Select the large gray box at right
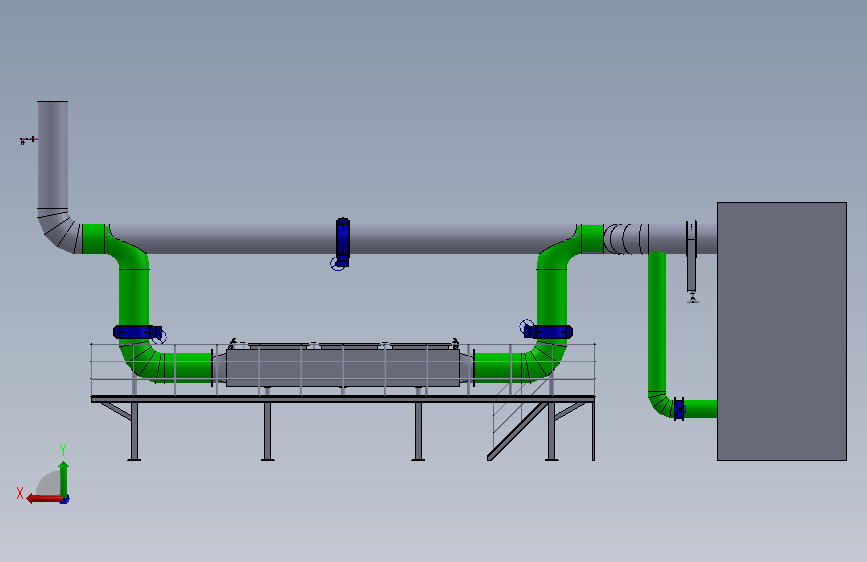 [x=782, y=331]
